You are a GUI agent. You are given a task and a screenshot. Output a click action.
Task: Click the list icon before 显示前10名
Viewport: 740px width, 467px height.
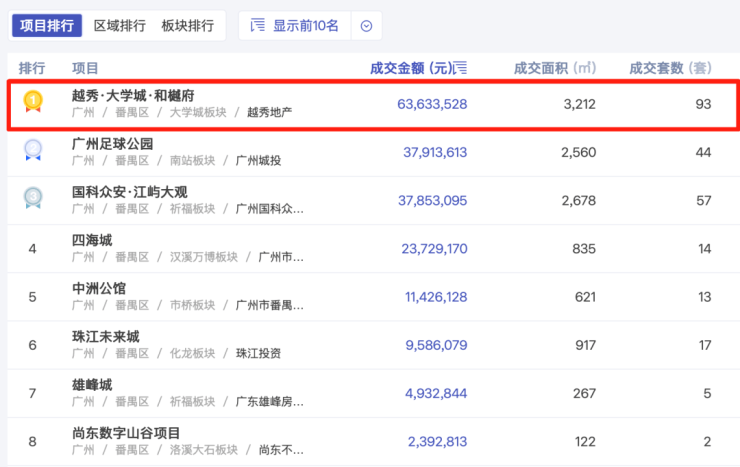point(257,26)
